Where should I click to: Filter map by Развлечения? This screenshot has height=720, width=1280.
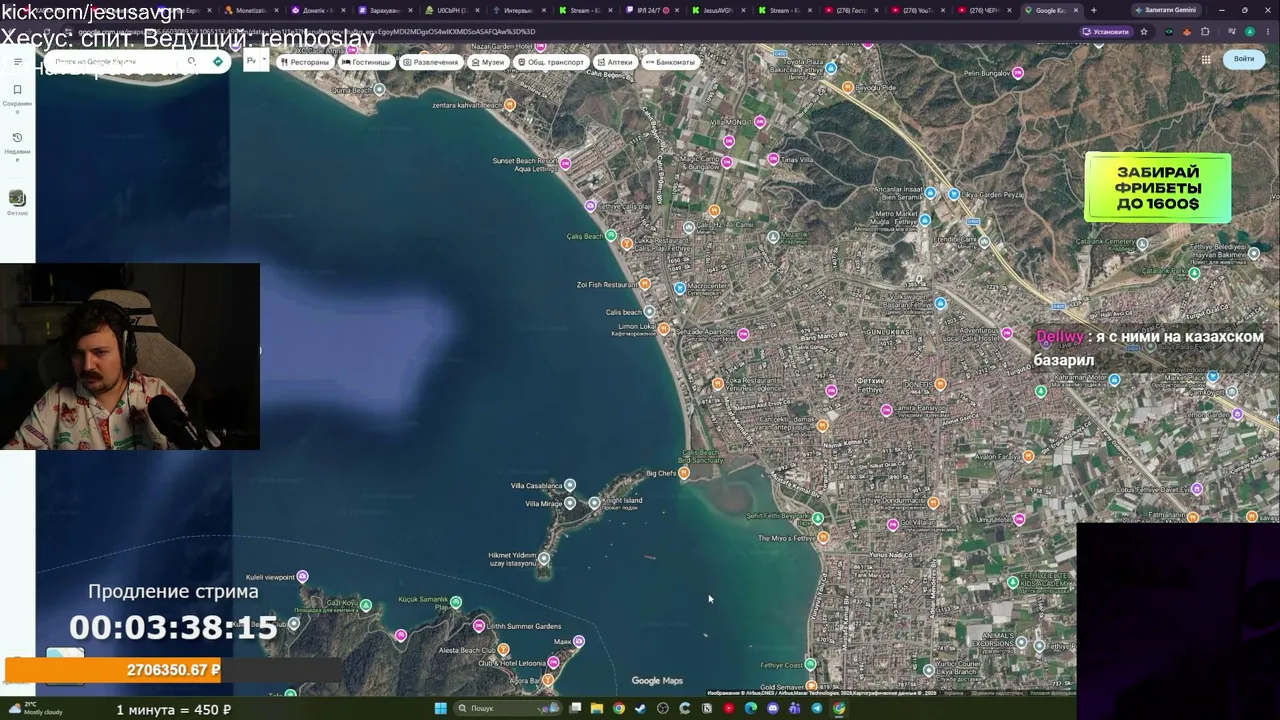pos(431,62)
